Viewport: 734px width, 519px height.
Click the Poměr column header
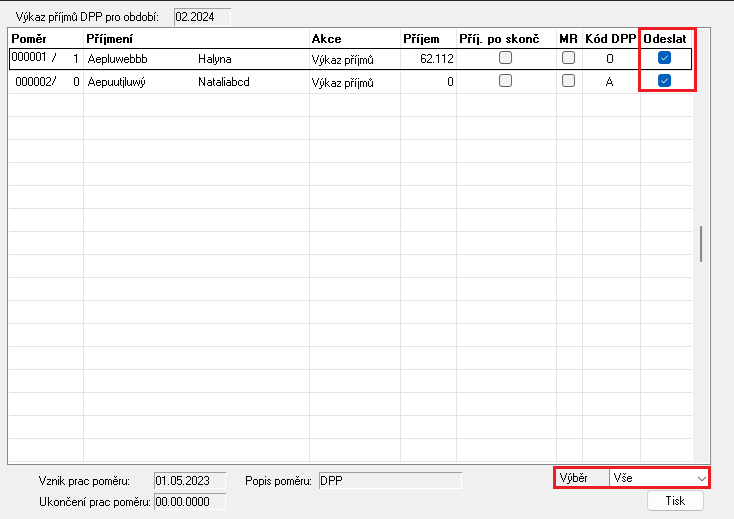[x=46, y=38]
